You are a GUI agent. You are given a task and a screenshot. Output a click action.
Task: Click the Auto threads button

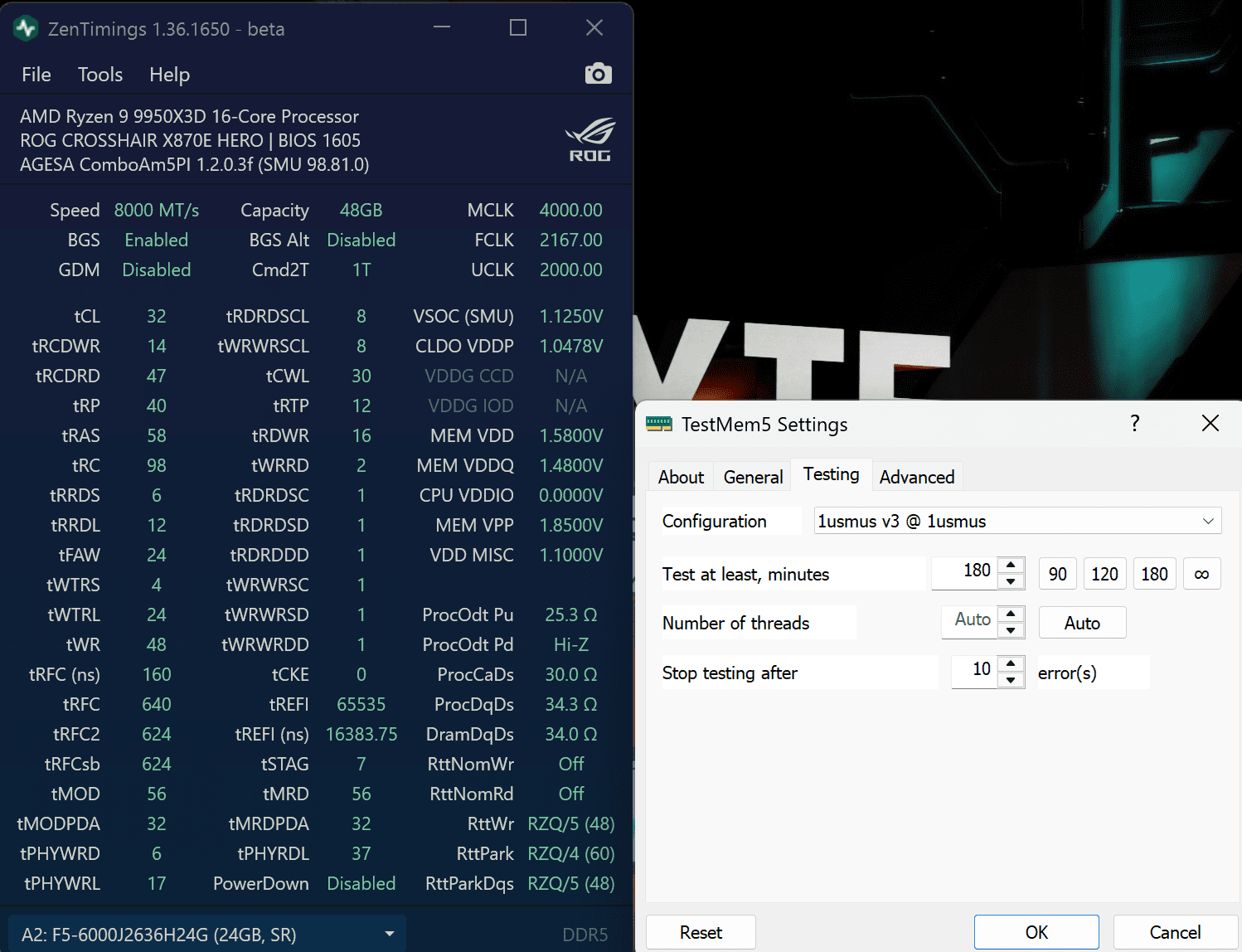[1082, 623]
